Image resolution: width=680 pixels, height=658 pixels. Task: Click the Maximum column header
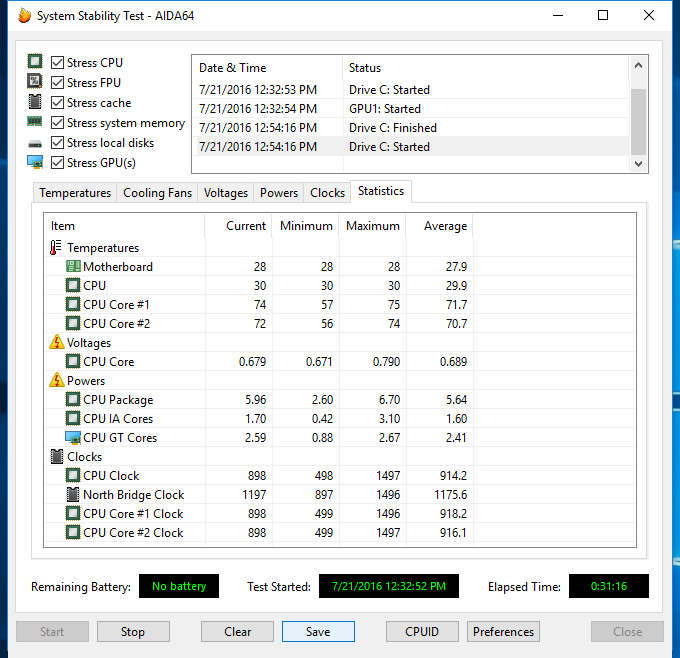pyautogui.click(x=372, y=226)
